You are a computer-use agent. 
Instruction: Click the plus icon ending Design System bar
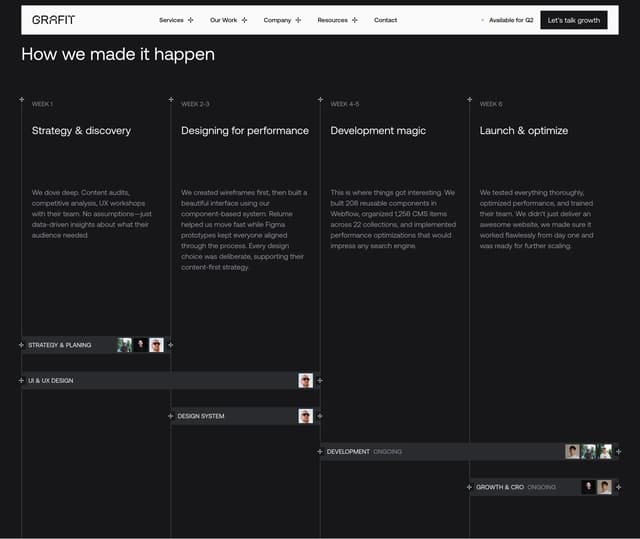(320, 416)
